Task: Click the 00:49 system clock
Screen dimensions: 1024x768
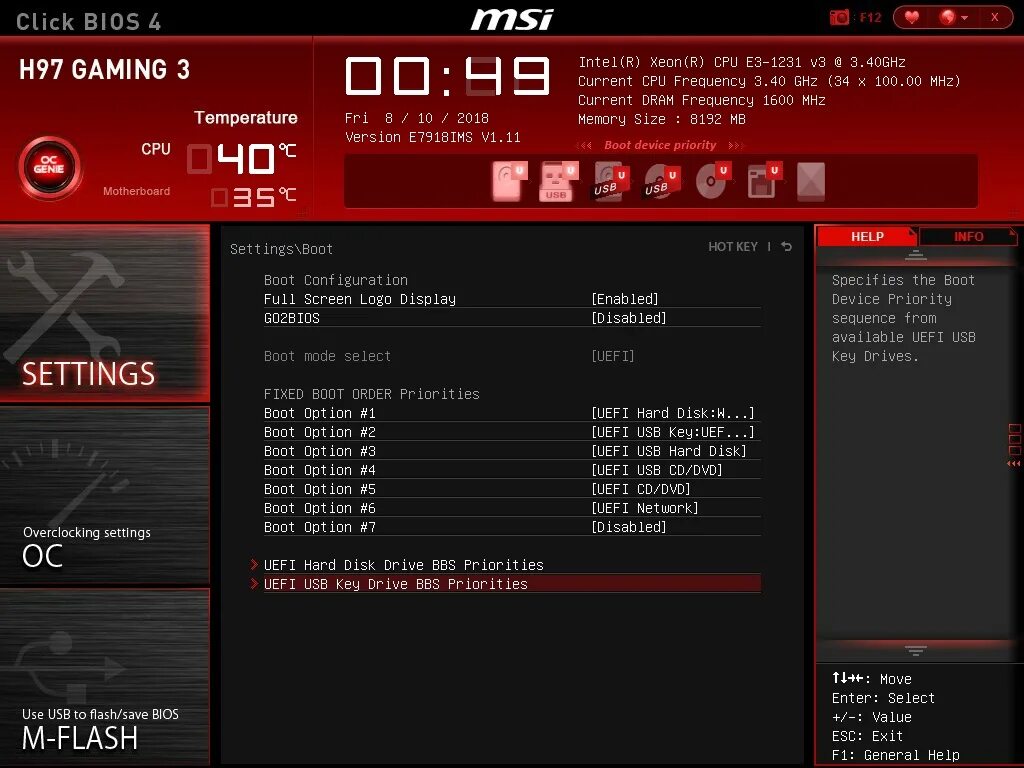Action: click(x=447, y=76)
